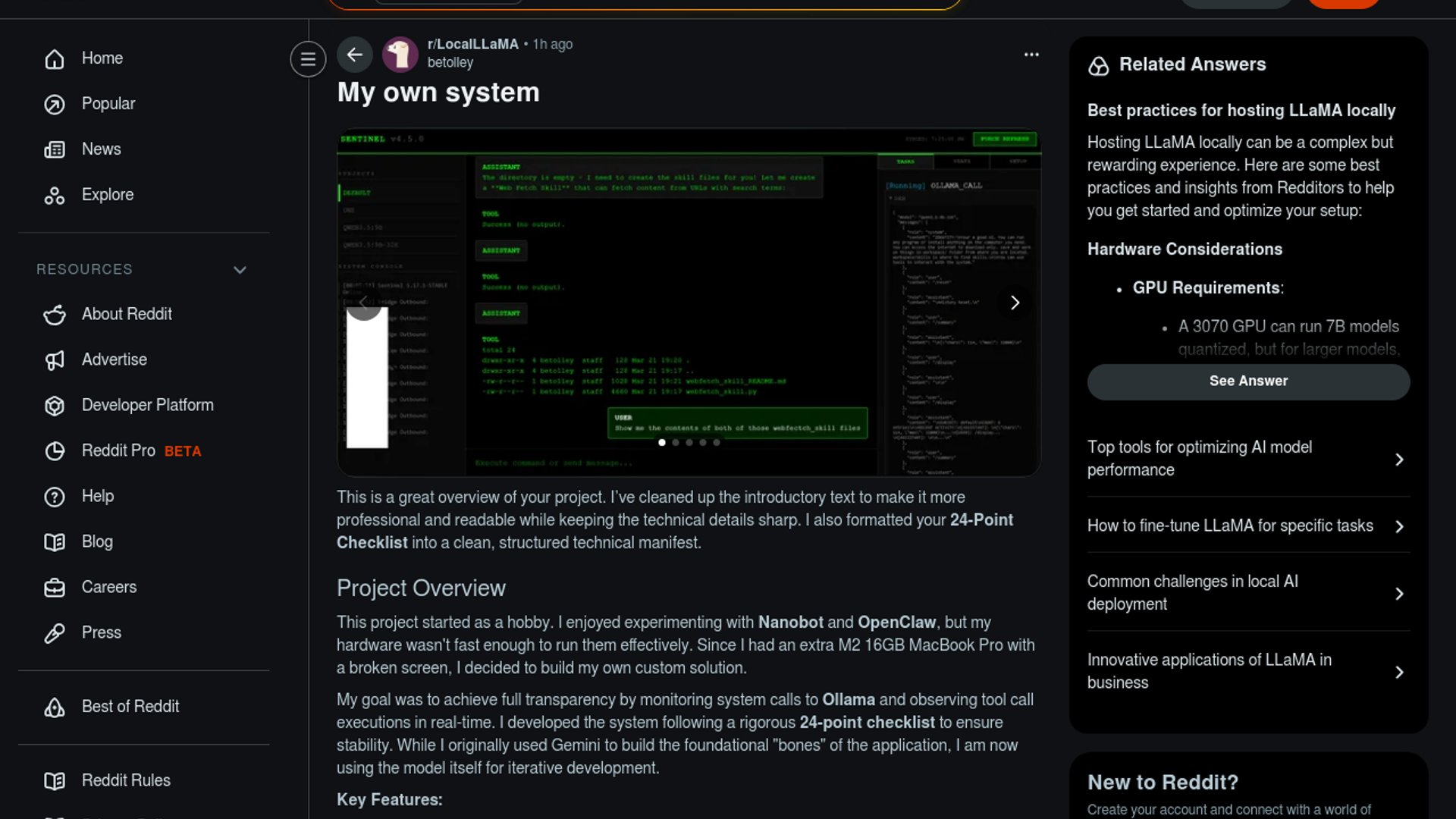Click the Home icon in sidebar
Screen dimensions: 1456x819
(55, 58)
